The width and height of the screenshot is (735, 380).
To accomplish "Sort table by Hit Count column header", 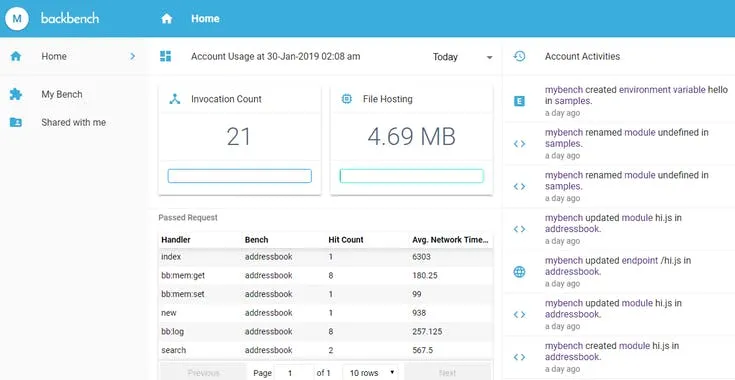I will [345, 239].
